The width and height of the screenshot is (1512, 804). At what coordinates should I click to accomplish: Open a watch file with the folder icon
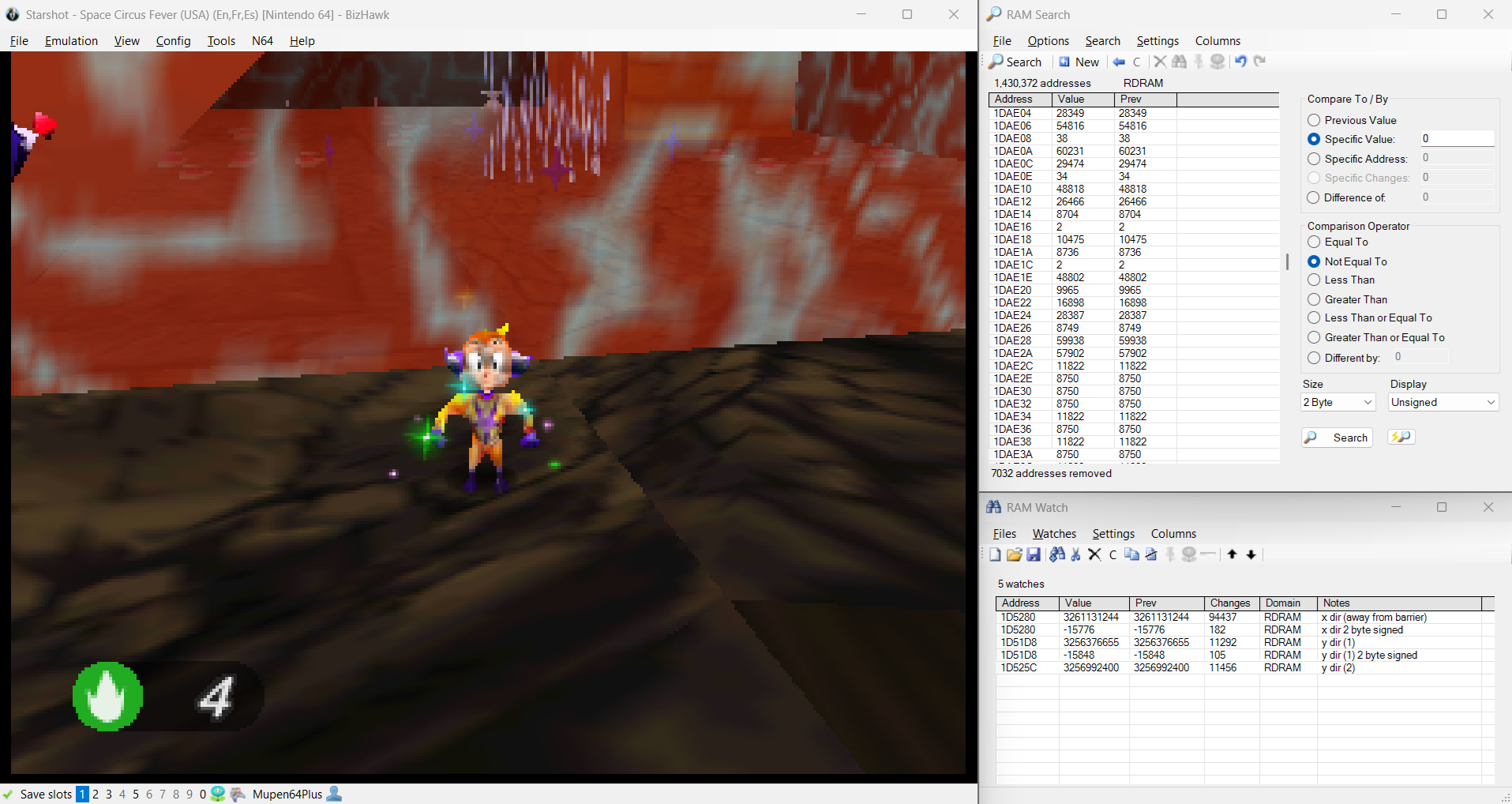tap(1015, 554)
